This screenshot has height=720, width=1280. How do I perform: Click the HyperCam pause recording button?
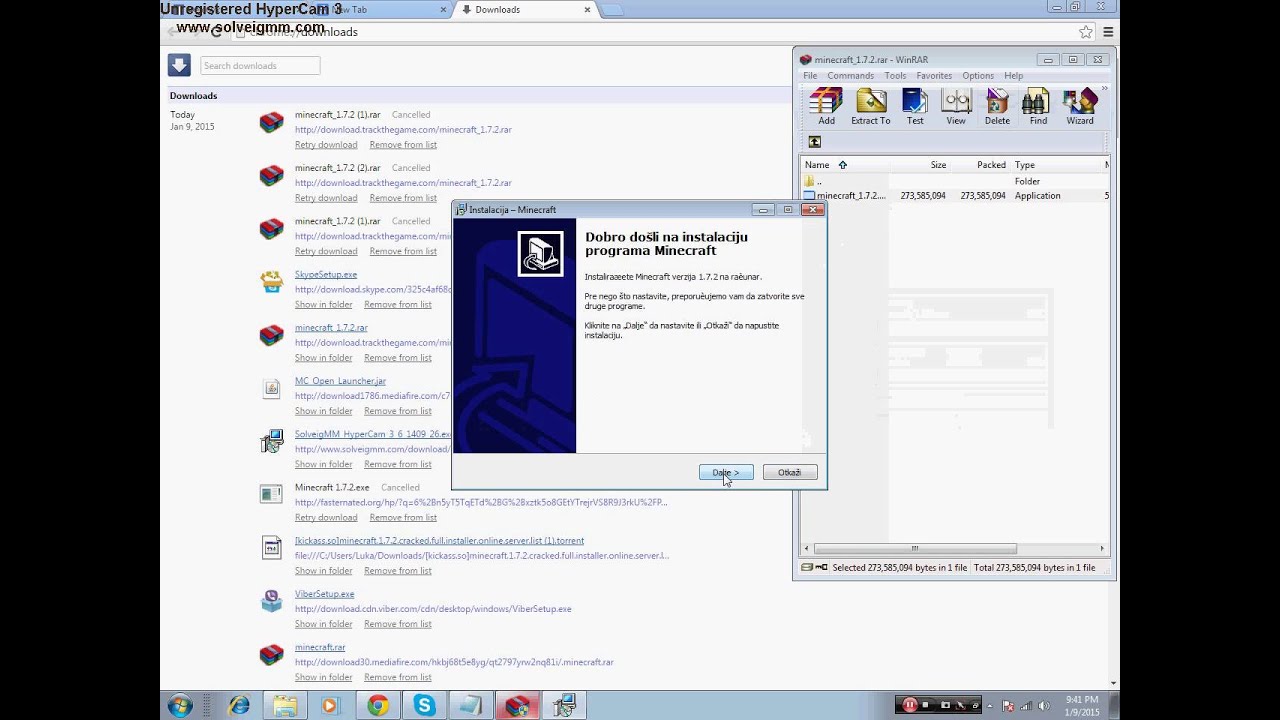point(910,705)
